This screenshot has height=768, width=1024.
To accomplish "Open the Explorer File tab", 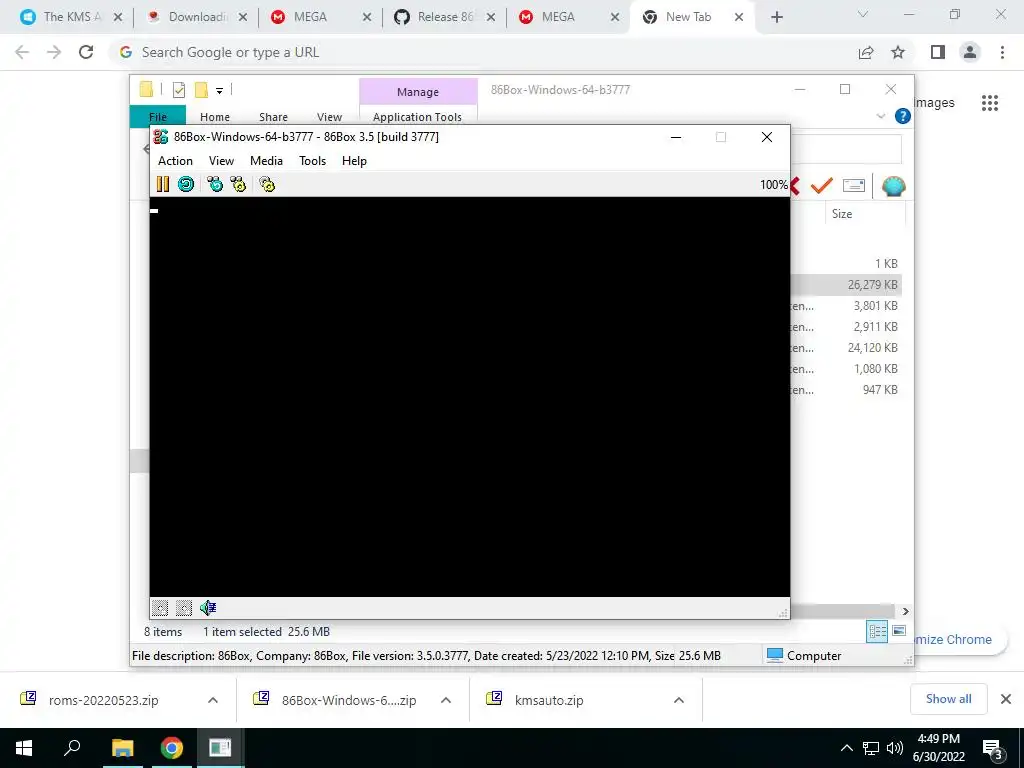I will click(x=158, y=116).
